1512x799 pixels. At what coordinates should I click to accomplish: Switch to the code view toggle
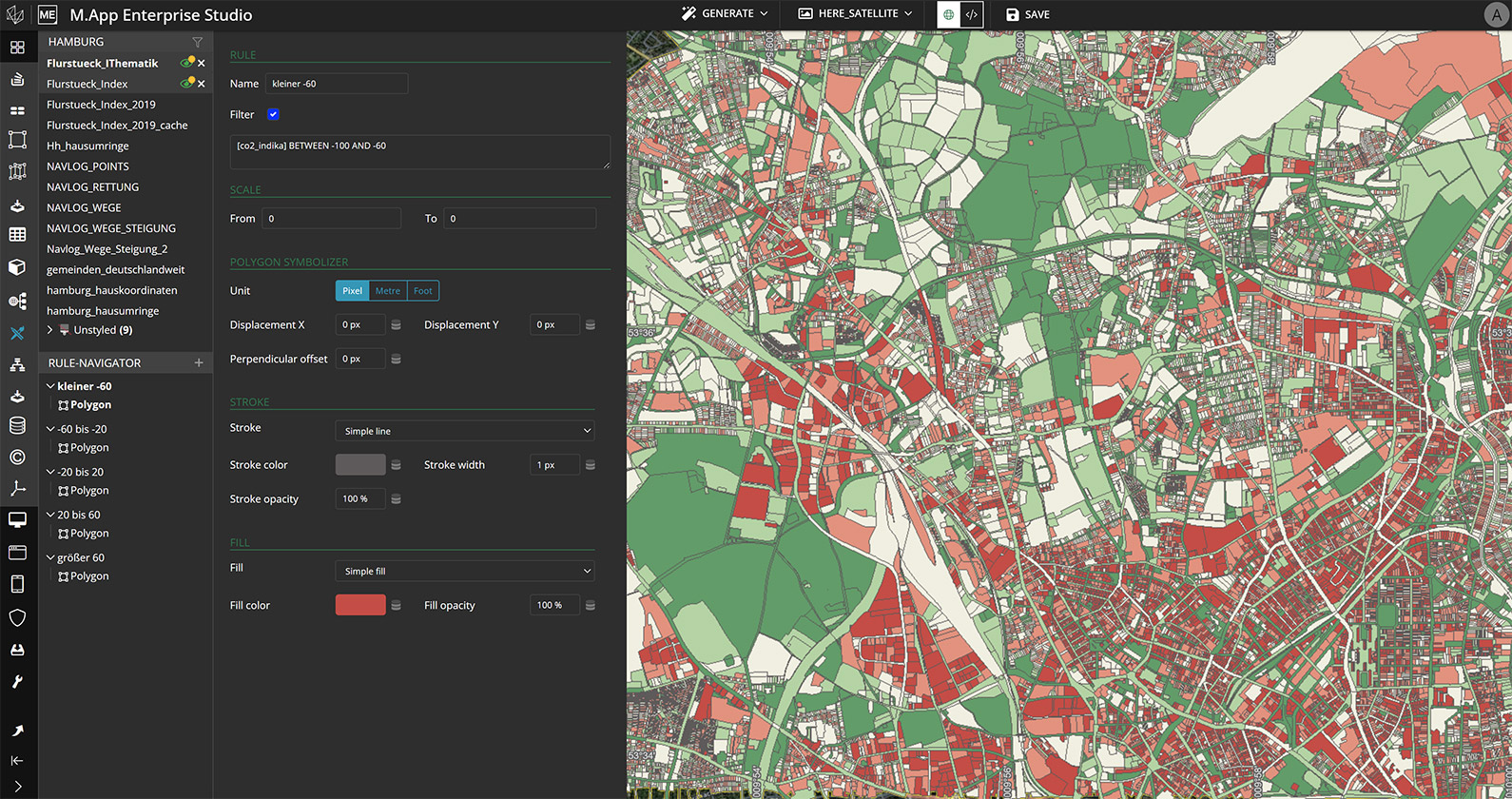(972, 14)
